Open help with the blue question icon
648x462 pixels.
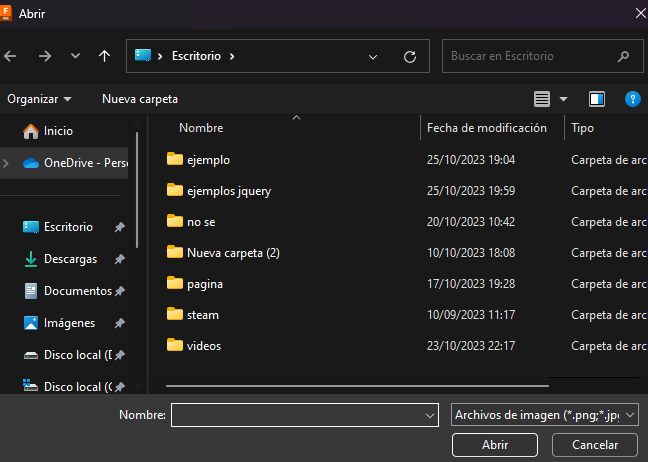click(633, 99)
